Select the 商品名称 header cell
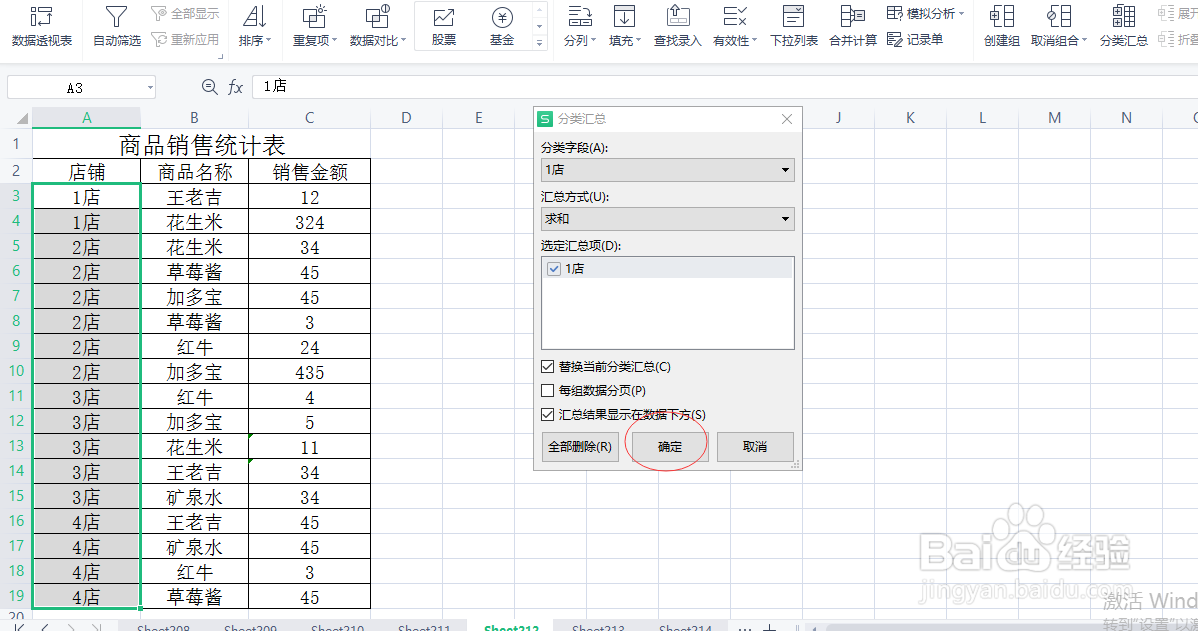The image size is (1198, 631). click(x=194, y=172)
